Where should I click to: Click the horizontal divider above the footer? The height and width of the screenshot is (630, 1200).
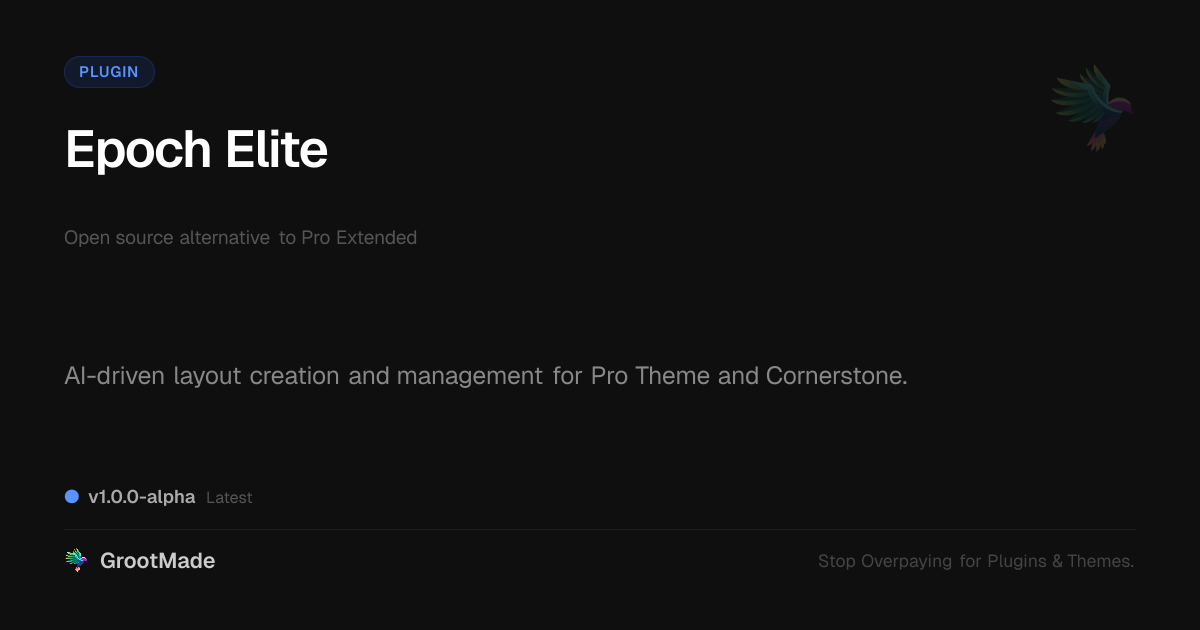(600, 529)
